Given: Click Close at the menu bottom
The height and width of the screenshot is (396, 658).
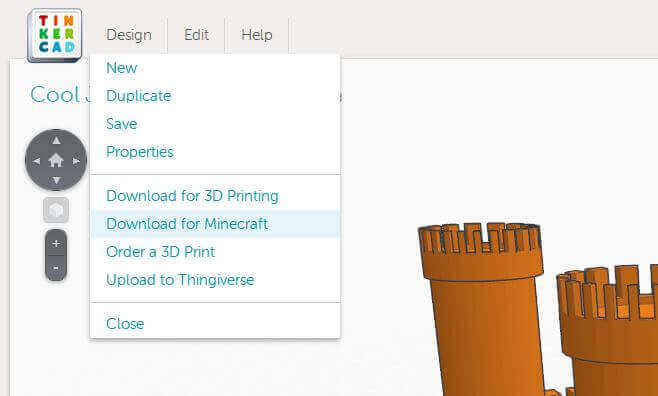Looking at the screenshot, I should (x=215, y=323).
